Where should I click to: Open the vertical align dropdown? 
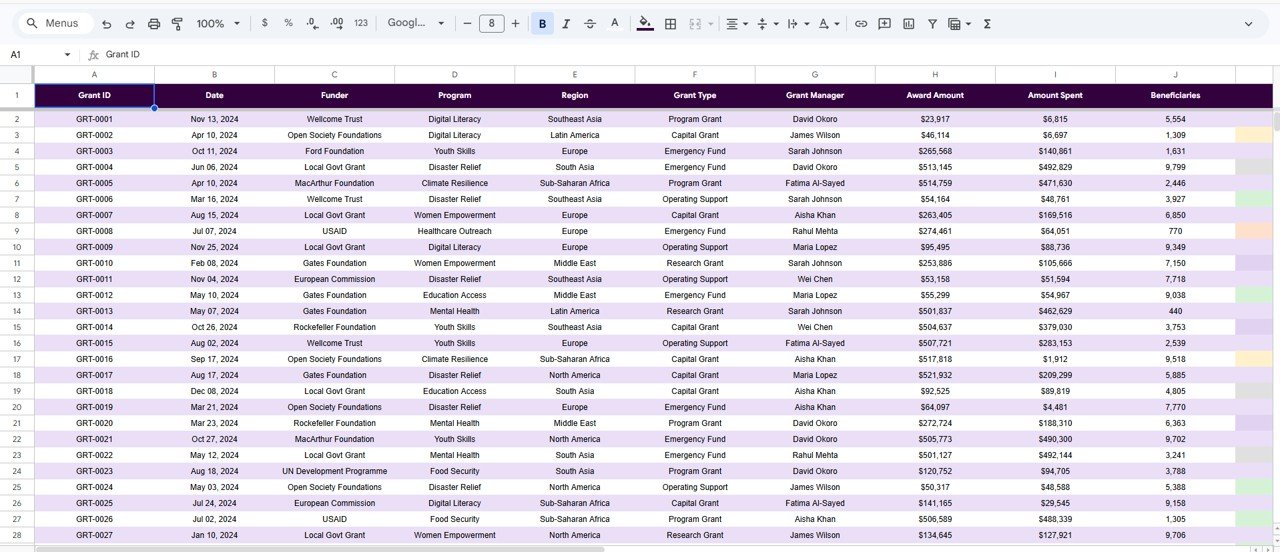tap(767, 23)
